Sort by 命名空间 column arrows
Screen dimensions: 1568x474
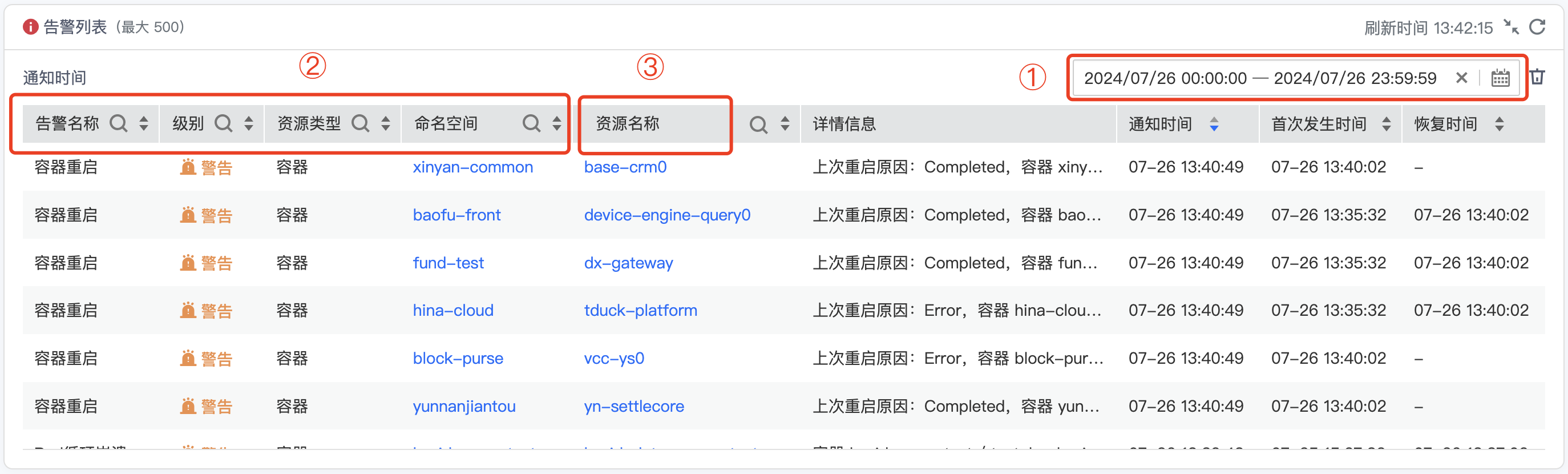[556, 124]
